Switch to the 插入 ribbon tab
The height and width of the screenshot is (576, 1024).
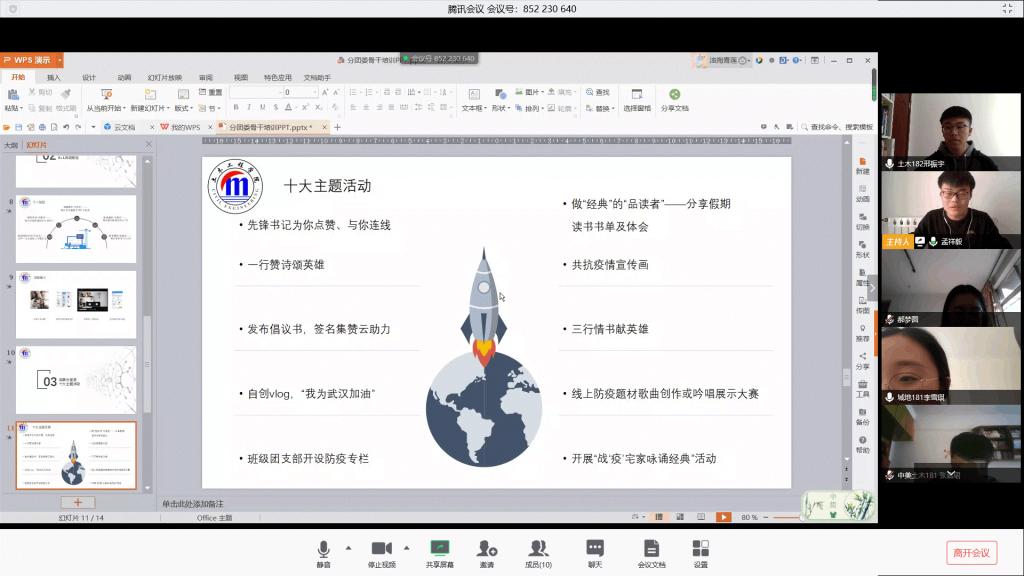(54, 77)
